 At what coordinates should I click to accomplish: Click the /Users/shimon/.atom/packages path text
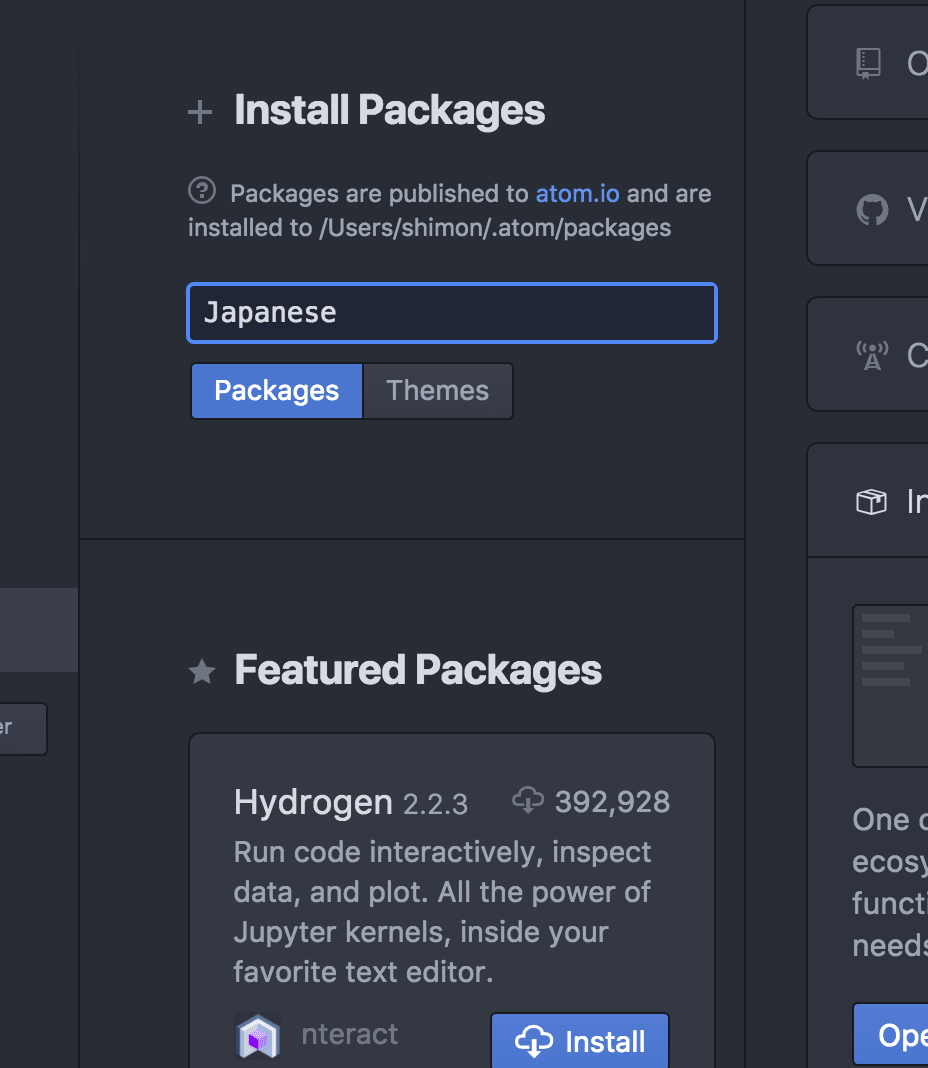pyautogui.click(x=495, y=227)
